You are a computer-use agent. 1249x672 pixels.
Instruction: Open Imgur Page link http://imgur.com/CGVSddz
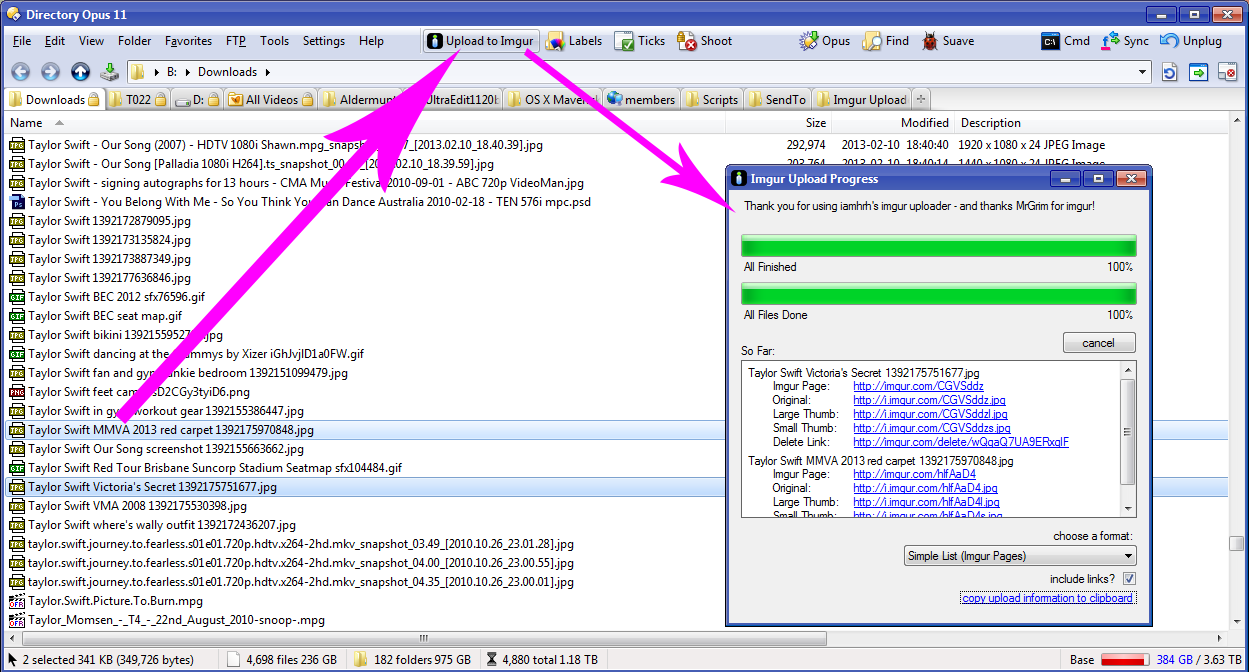point(918,386)
